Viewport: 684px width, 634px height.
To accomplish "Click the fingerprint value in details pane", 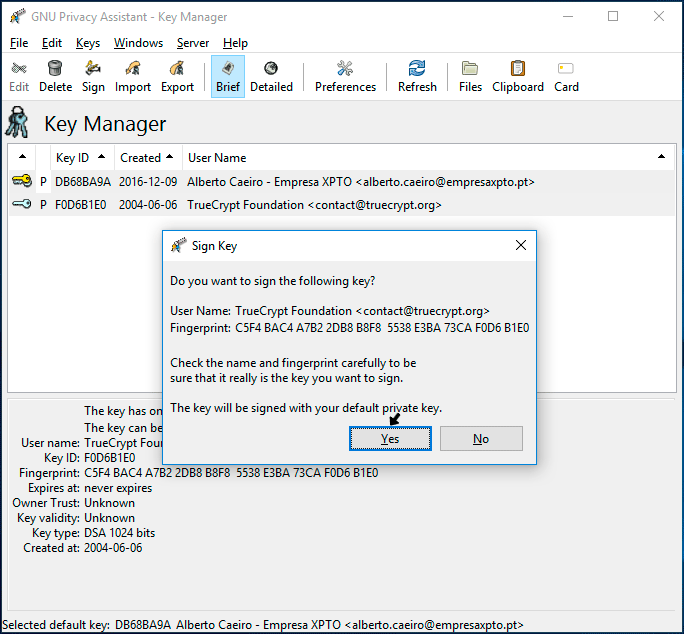I will pyautogui.click(x=231, y=473).
